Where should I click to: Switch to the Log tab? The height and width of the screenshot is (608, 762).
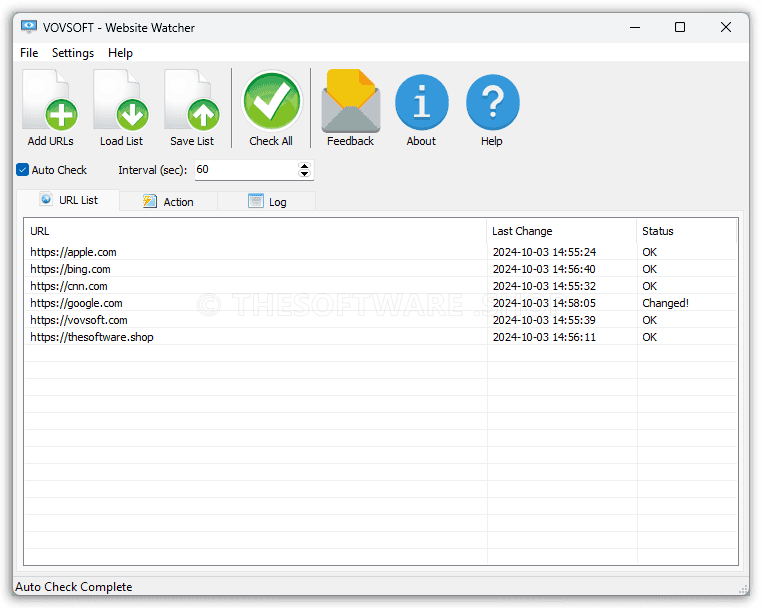(x=267, y=201)
